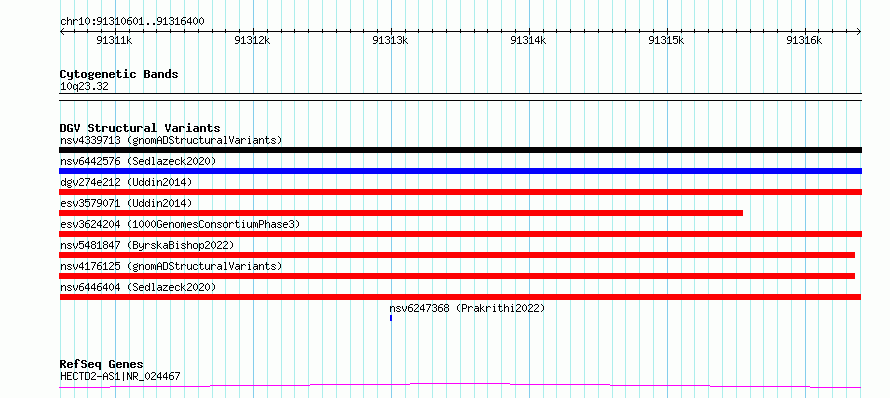Open variant nsv6442576 (Sedlazeck2020) label

click(x=138, y=161)
